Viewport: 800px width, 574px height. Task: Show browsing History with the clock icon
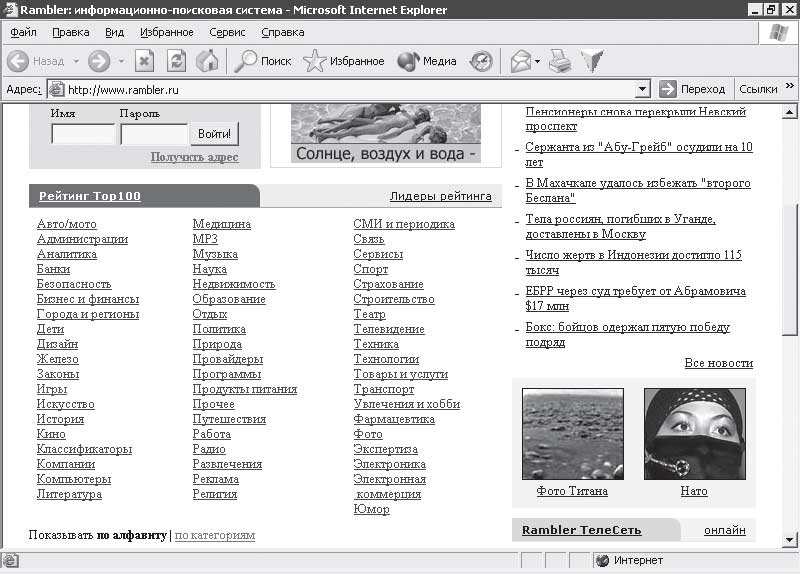coord(482,61)
